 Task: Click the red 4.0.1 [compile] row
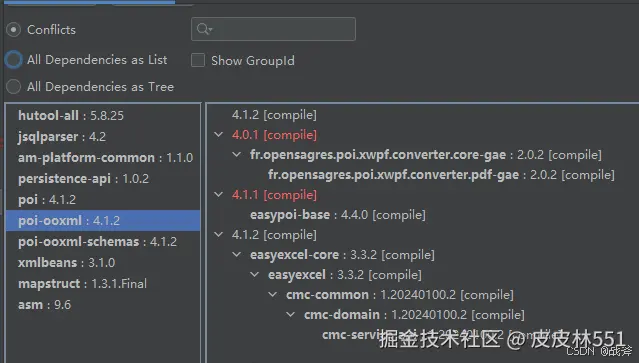[x=274, y=134]
